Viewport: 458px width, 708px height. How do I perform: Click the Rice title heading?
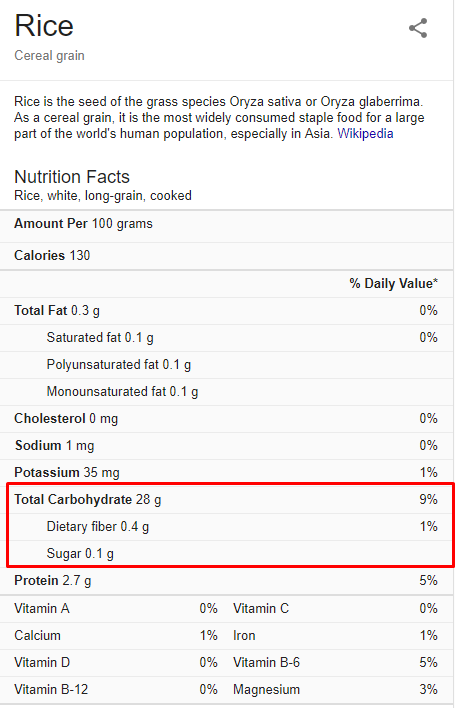pos(44,26)
